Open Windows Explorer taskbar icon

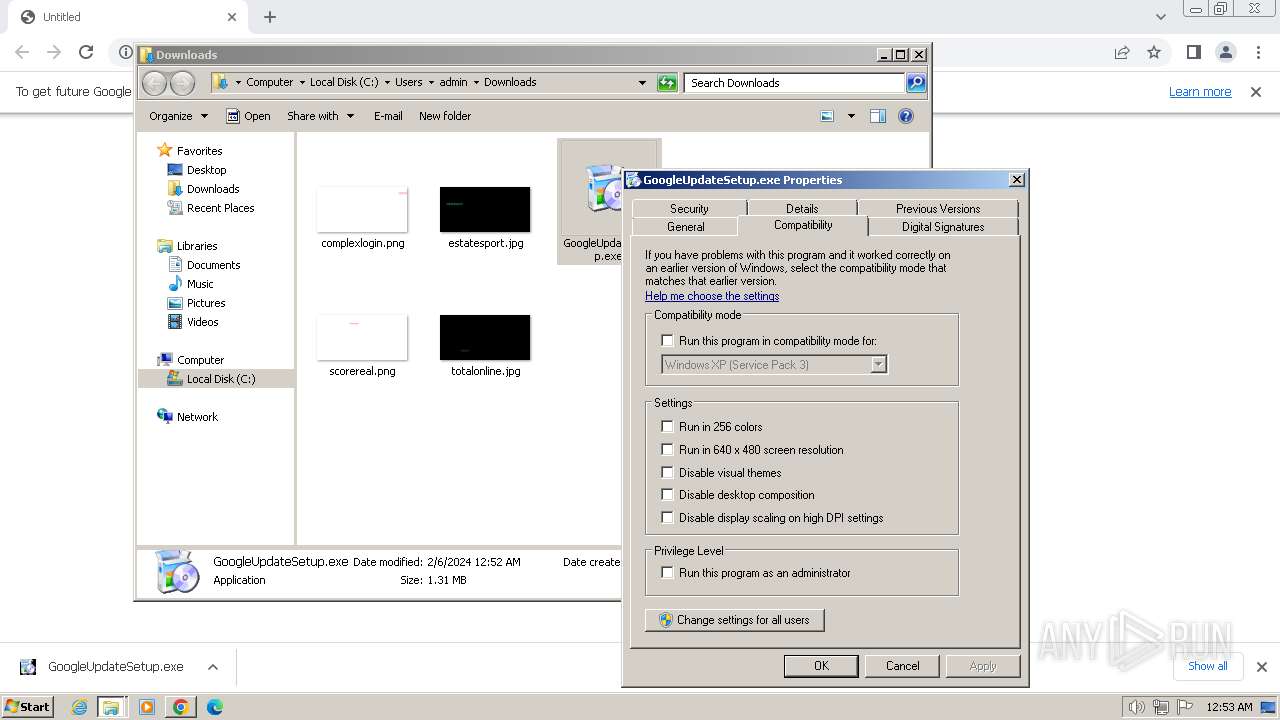(x=111, y=707)
